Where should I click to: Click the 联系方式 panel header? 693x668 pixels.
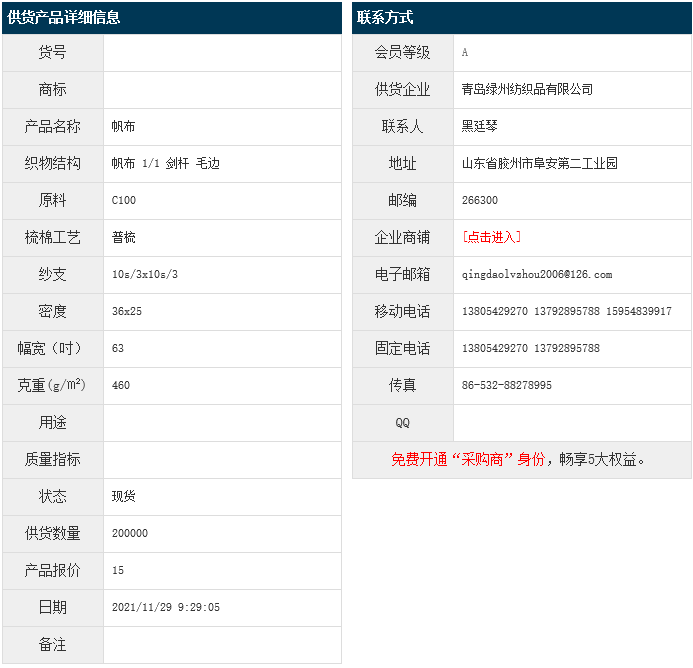click(385, 17)
